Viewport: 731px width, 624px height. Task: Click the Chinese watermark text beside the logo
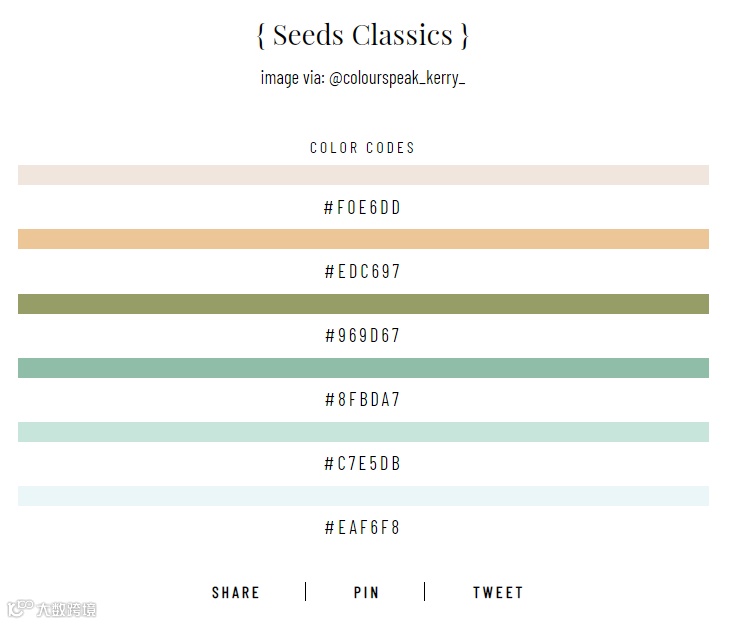66,609
